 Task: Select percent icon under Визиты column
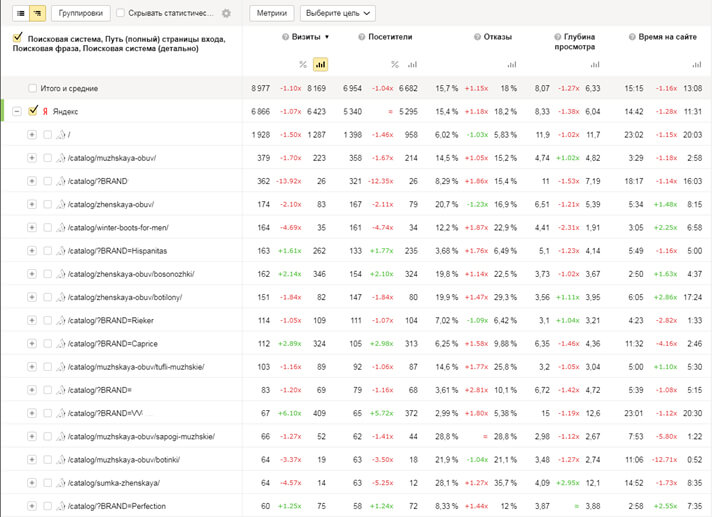pos(303,64)
